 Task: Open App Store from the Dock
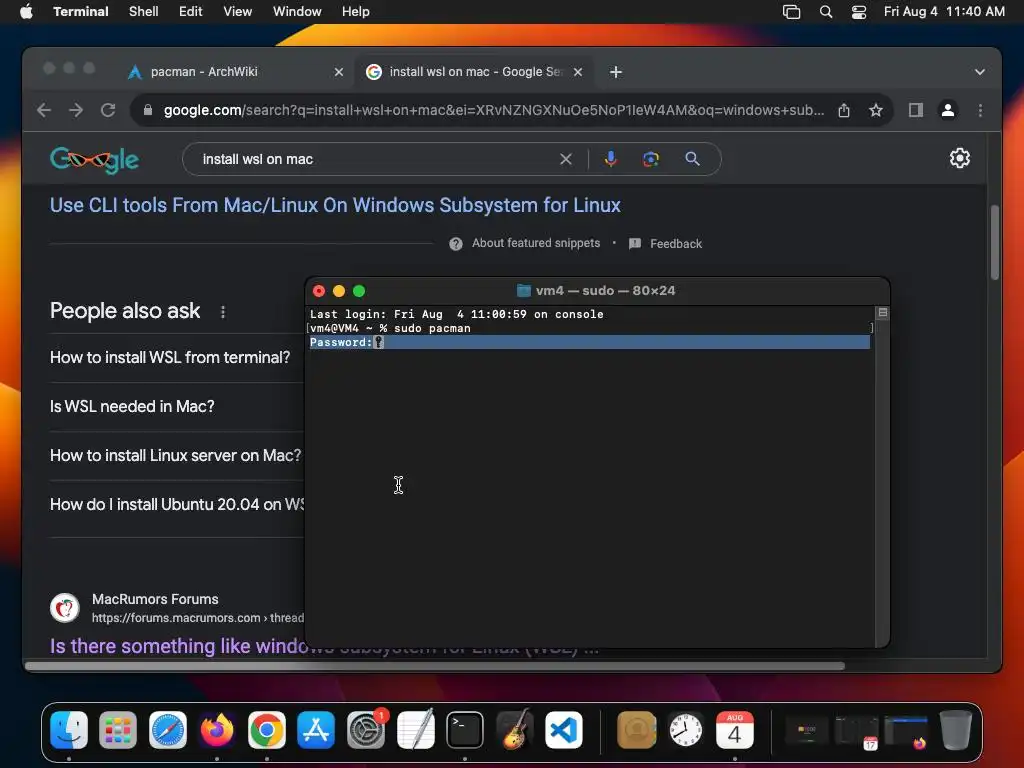click(x=316, y=730)
